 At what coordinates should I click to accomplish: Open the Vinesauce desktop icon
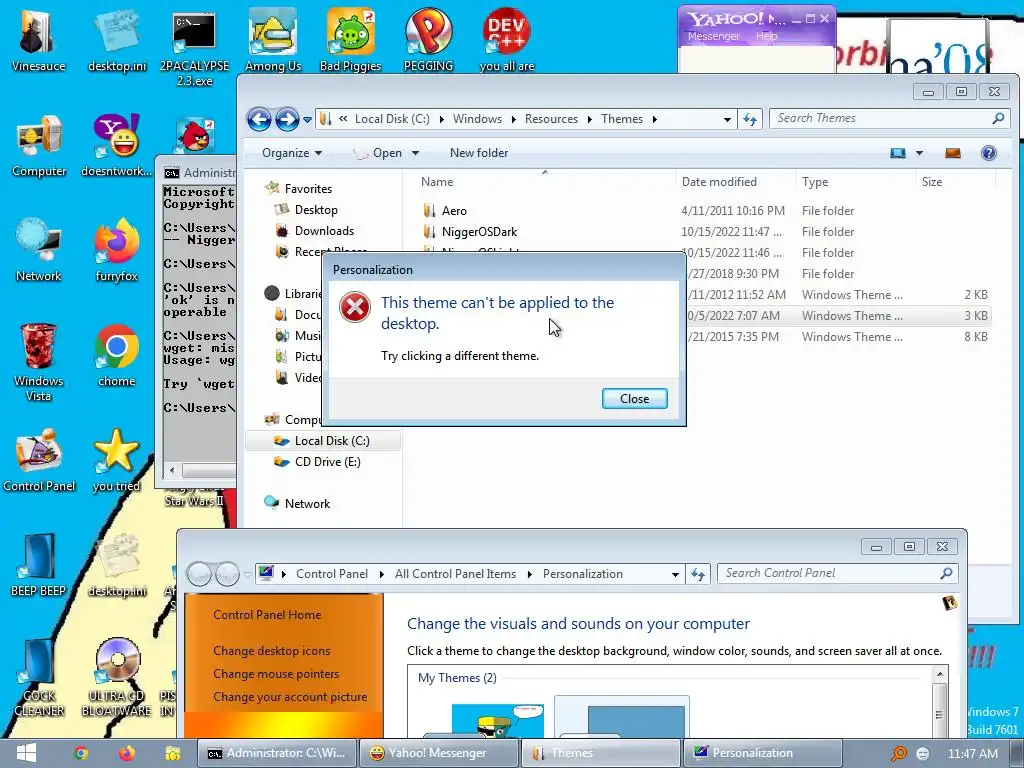(x=38, y=40)
